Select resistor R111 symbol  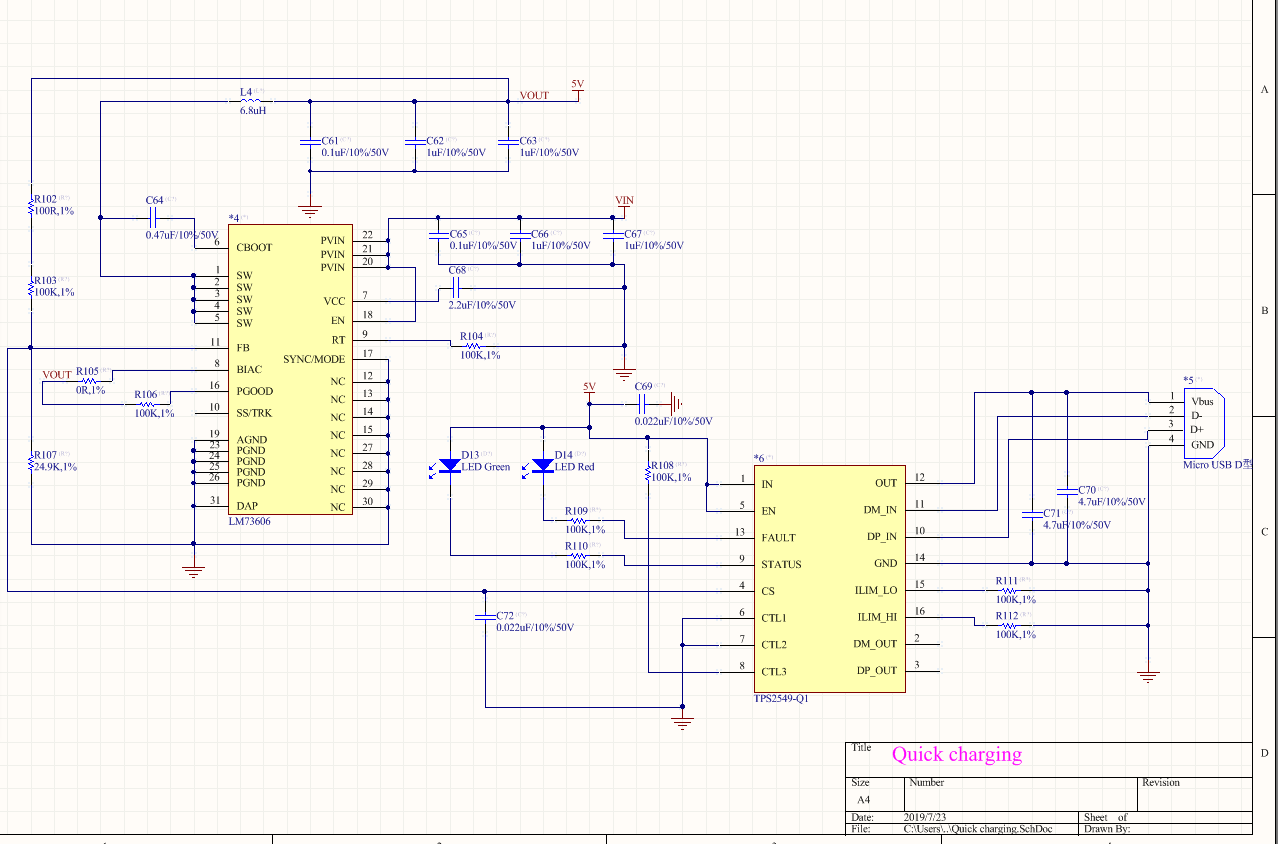tap(1007, 590)
